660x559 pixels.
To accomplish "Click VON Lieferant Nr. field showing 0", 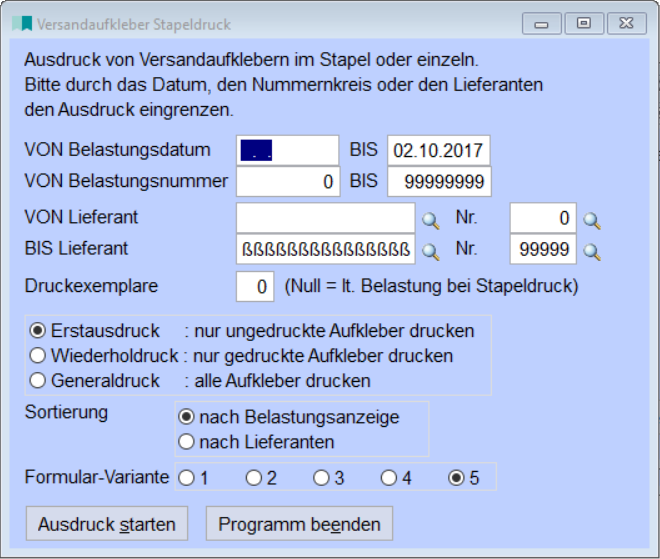I will (543, 218).
